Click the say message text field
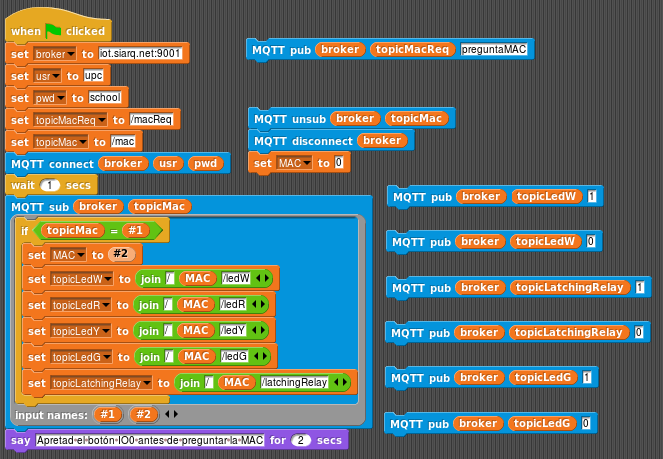The width and height of the screenshot is (663, 459). (150, 440)
